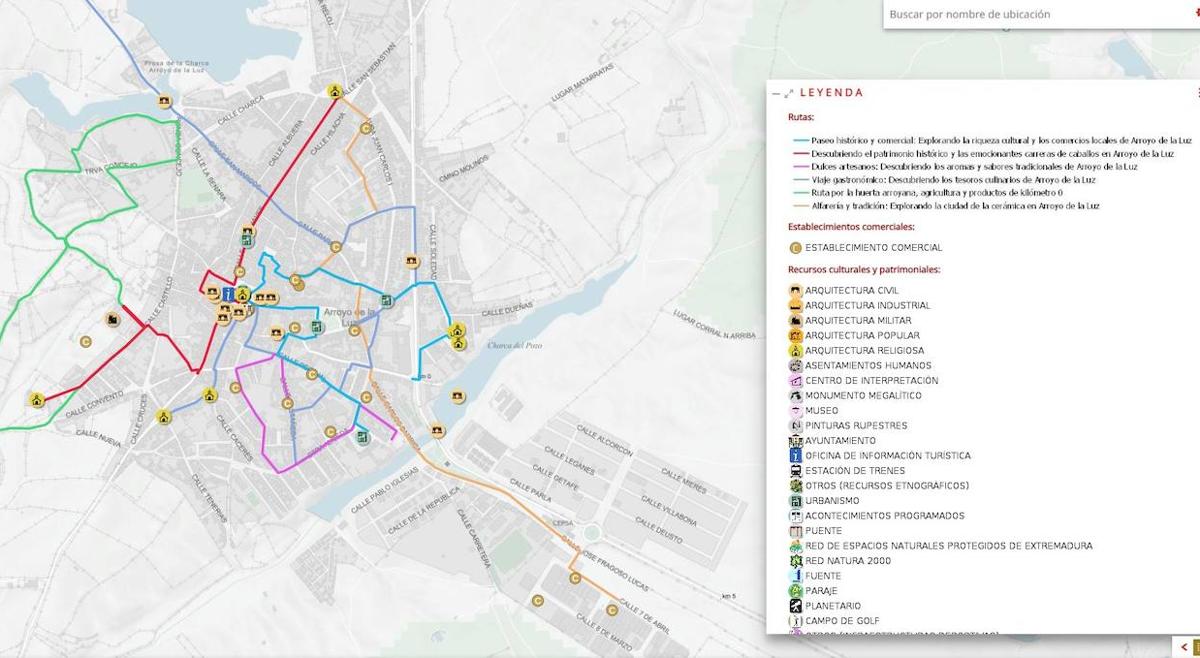The image size is (1200, 658).
Task: Select the popular architecture marker on Calle Soledad
Action: point(411,262)
